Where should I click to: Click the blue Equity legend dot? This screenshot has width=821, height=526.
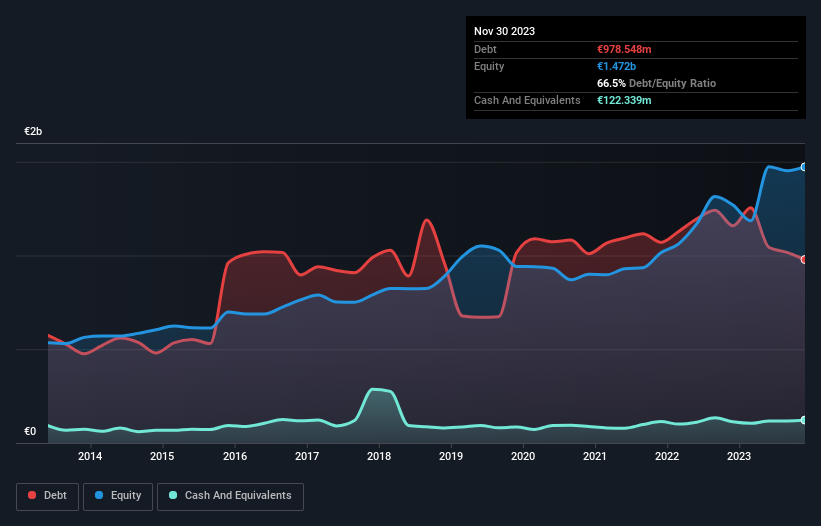point(99,495)
